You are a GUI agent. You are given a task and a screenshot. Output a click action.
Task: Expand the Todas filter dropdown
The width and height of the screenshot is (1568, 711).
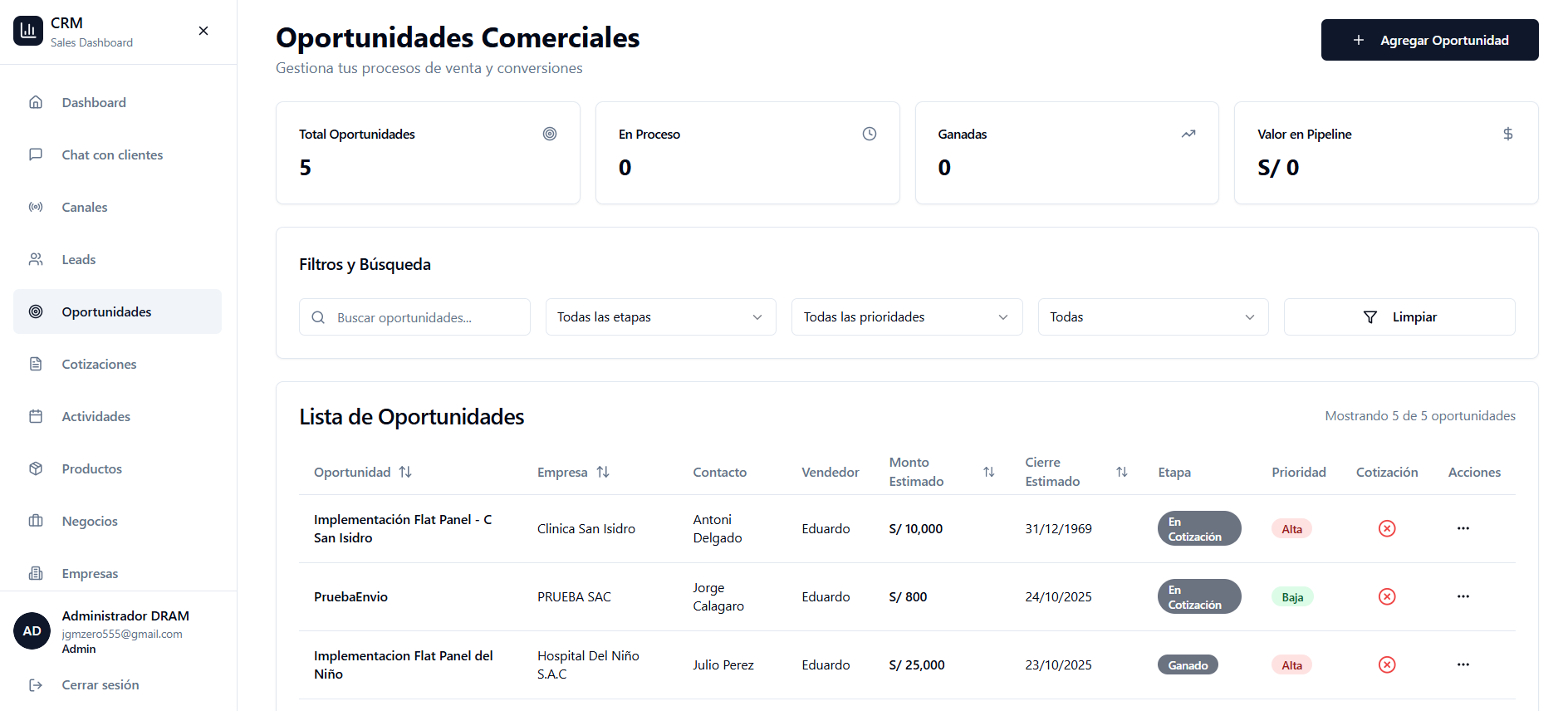(x=1153, y=317)
